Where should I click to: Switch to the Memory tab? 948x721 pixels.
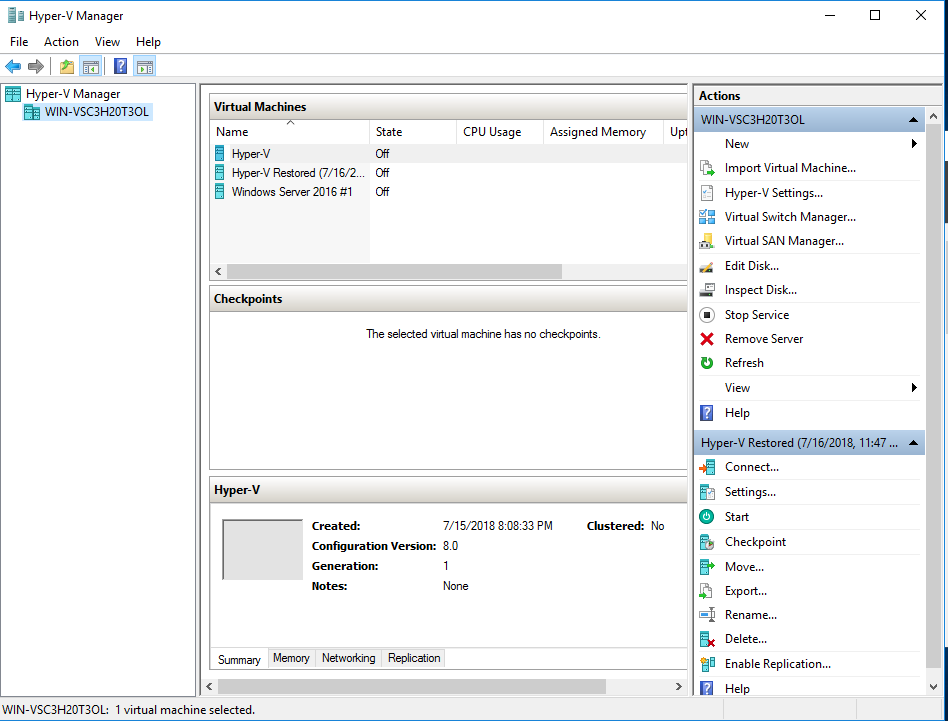pyautogui.click(x=291, y=658)
